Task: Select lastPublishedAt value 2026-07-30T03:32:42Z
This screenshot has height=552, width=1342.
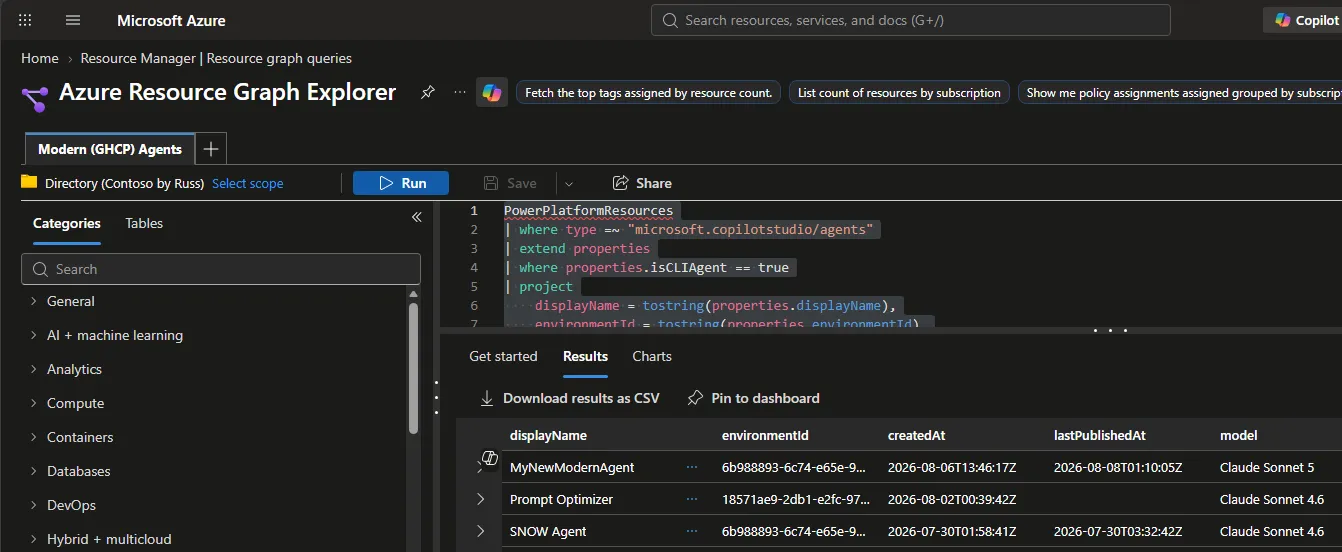Action: [x=1118, y=531]
